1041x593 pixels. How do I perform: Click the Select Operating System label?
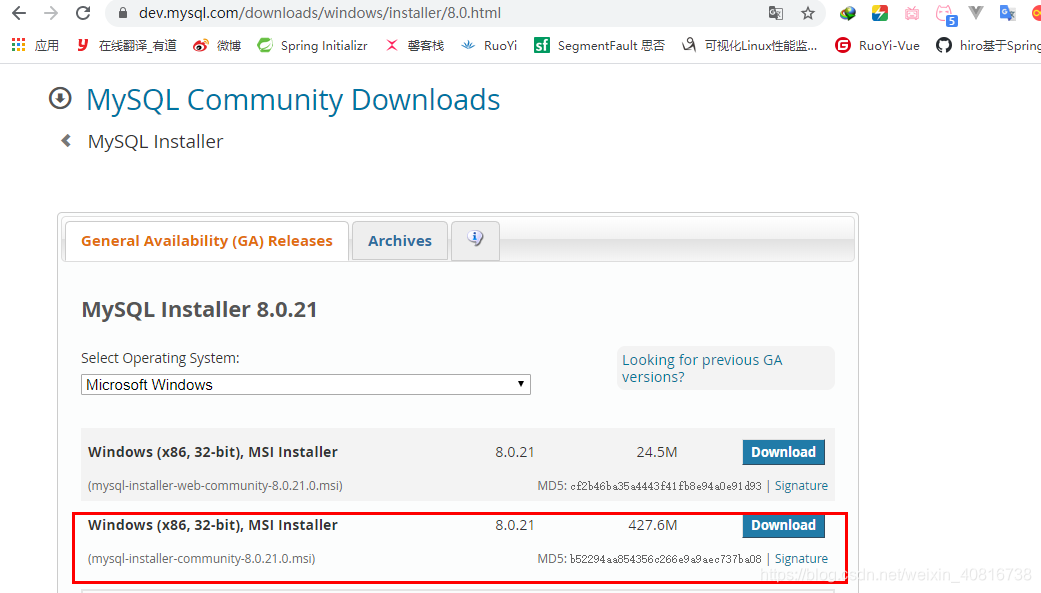coord(160,358)
